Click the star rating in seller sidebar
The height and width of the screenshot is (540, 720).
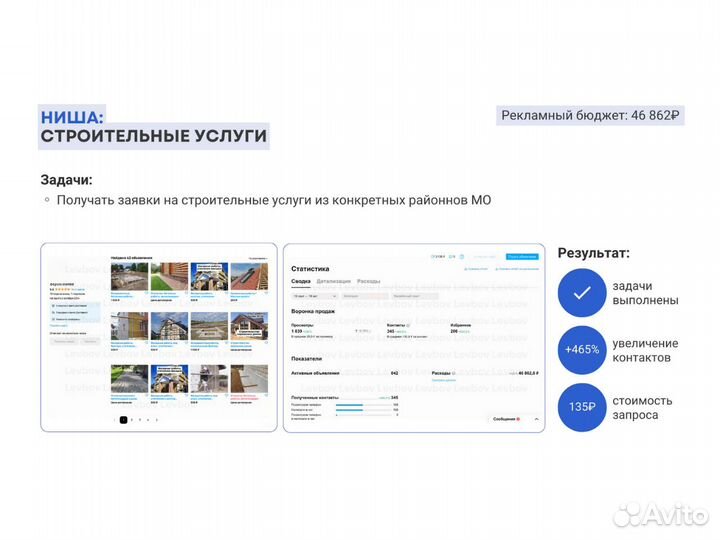[x=63, y=290]
